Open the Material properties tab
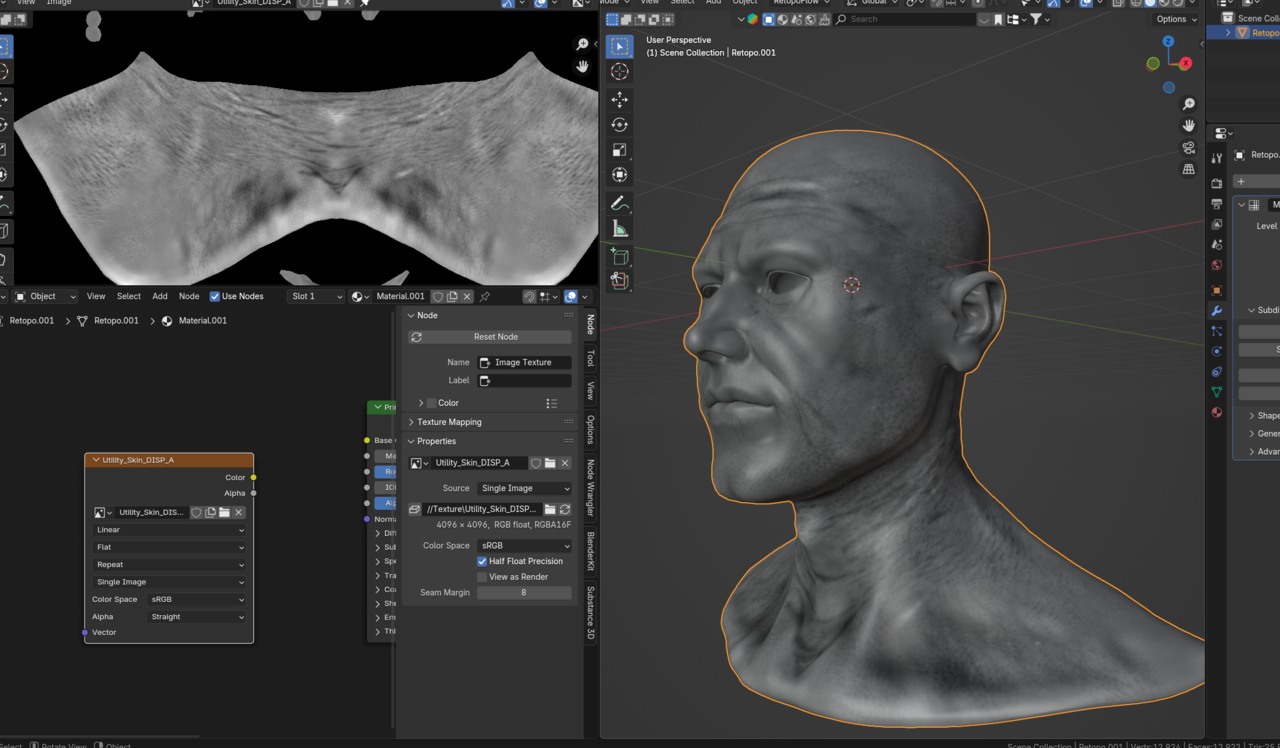 tap(1217, 412)
